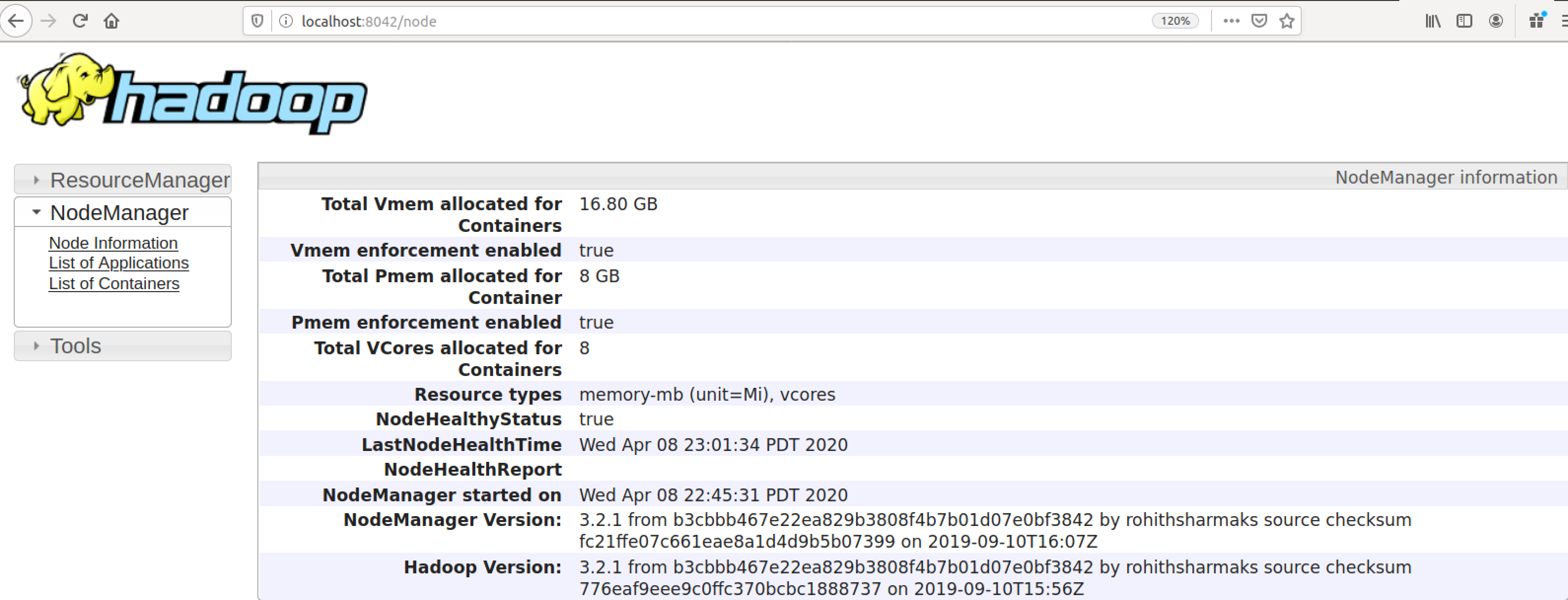The image size is (1568, 600).
Task: Expand the Tools section
Action: [x=122, y=346]
